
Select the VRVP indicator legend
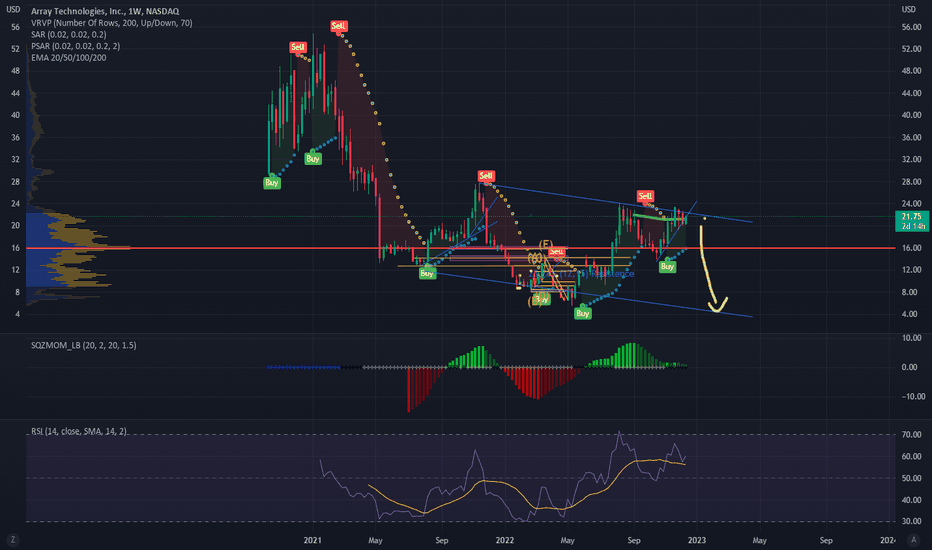(x=112, y=23)
